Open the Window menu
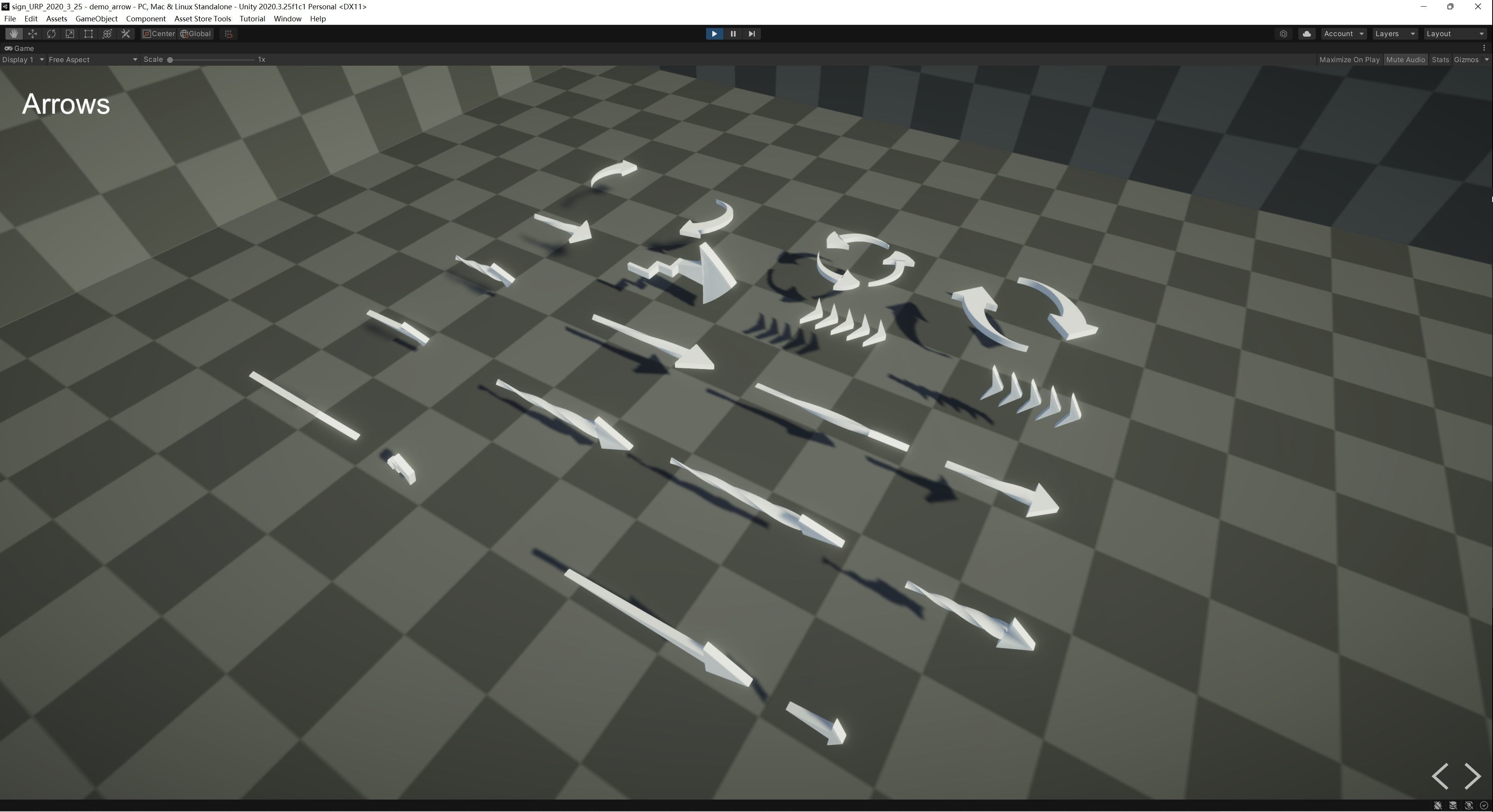This screenshot has width=1493, height=812. [288, 19]
